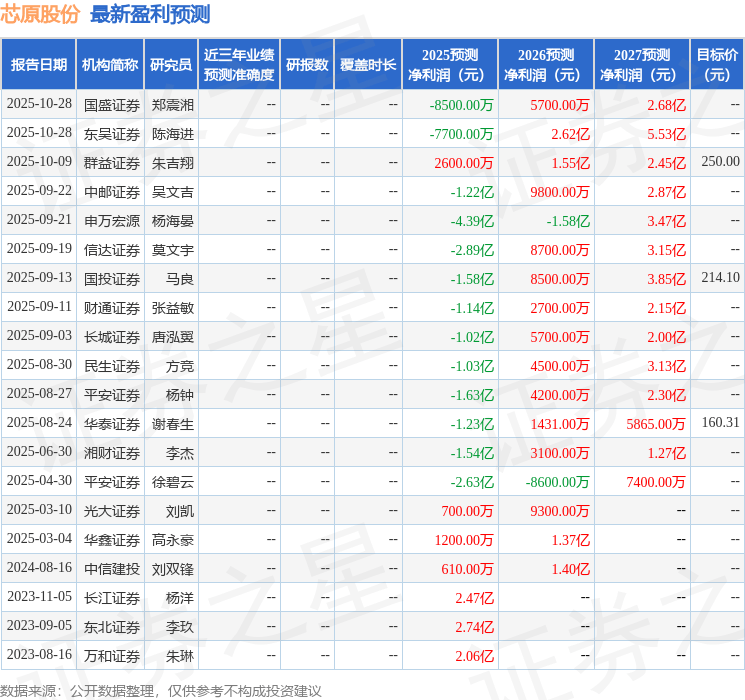Click 民生证券 institution cell
The height and width of the screenshot is (700, 745).
112,366
